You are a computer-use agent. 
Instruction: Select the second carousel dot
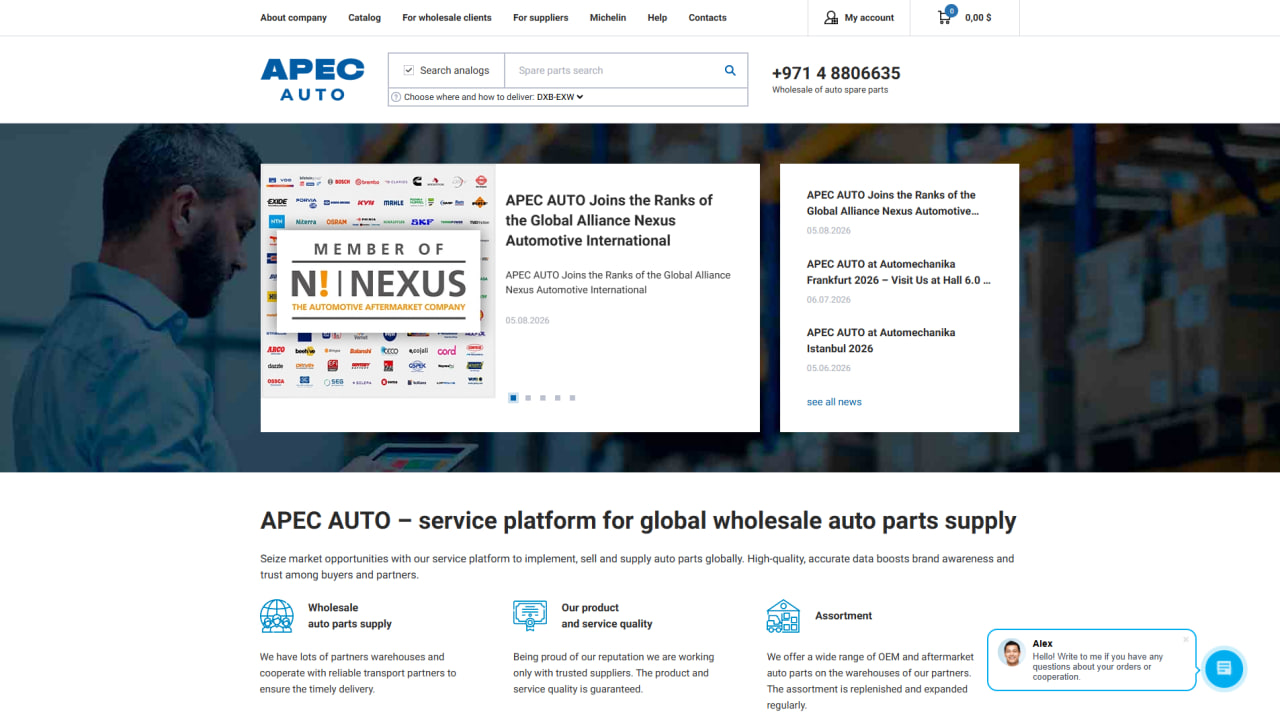528,398
